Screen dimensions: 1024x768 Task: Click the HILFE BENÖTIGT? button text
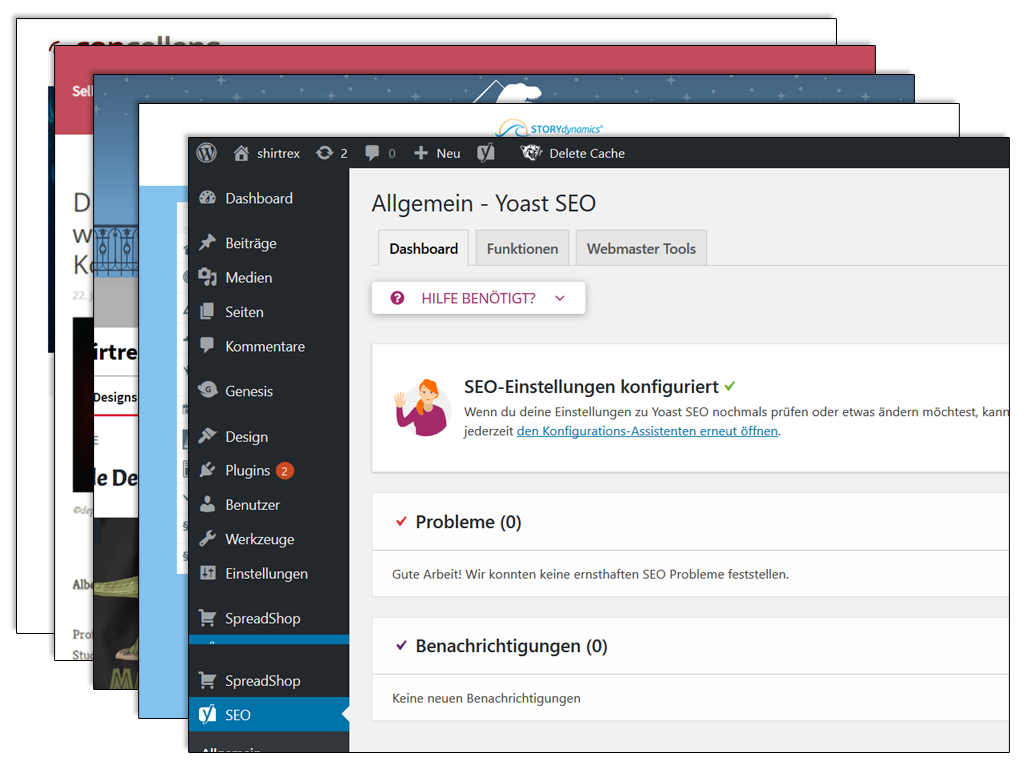point(478,298)
